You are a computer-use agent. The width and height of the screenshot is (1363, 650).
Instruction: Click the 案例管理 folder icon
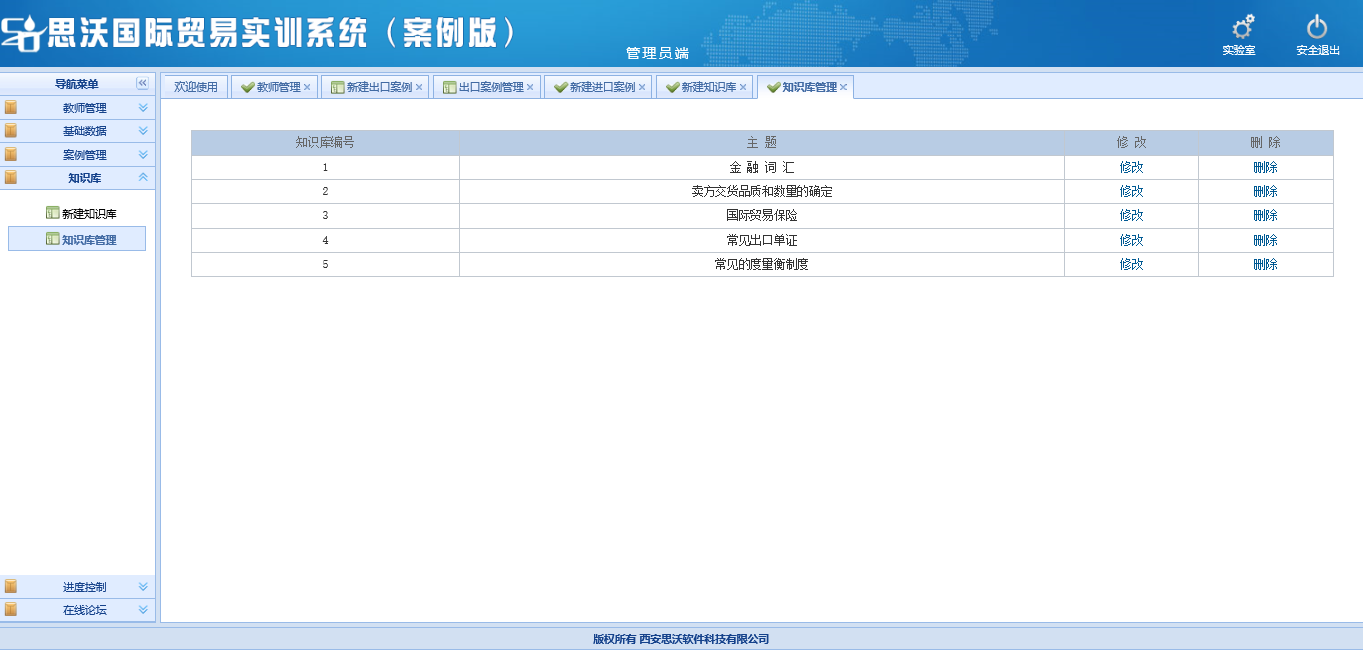click(x=11, y=155)
